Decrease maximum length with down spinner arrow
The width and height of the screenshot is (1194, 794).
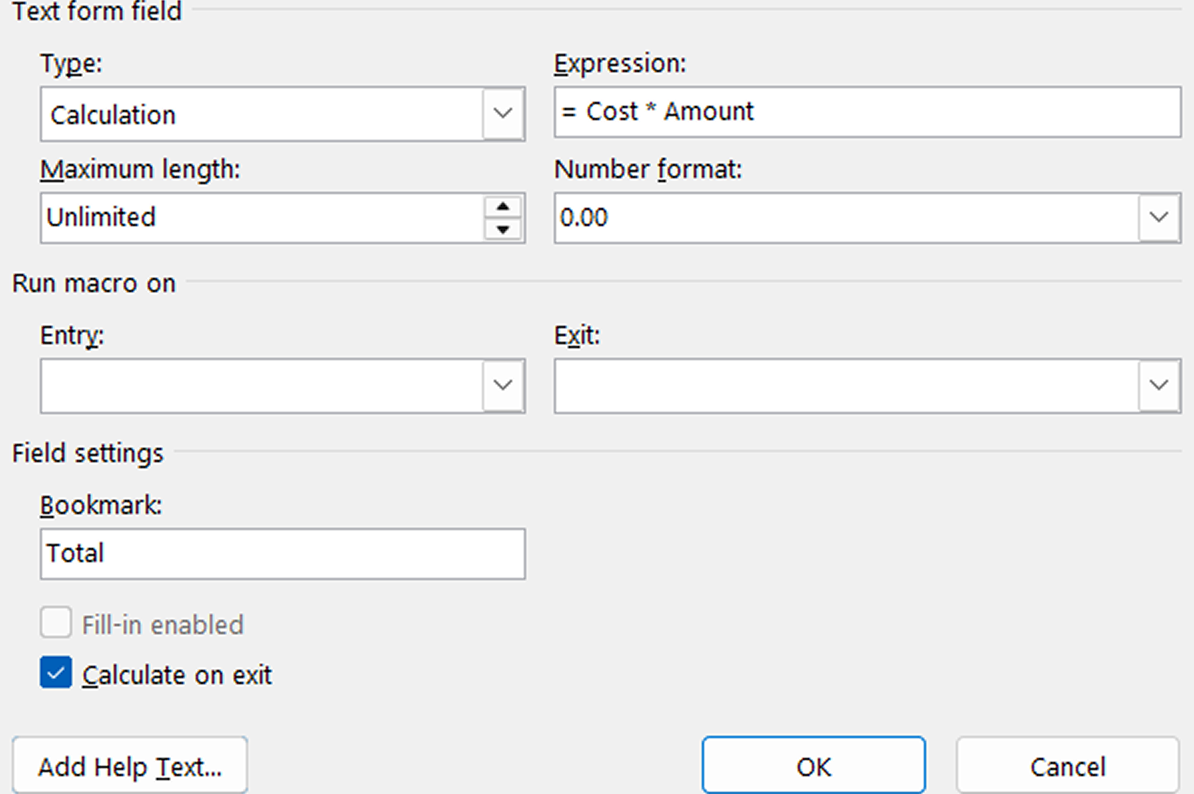tap(503, 229)
